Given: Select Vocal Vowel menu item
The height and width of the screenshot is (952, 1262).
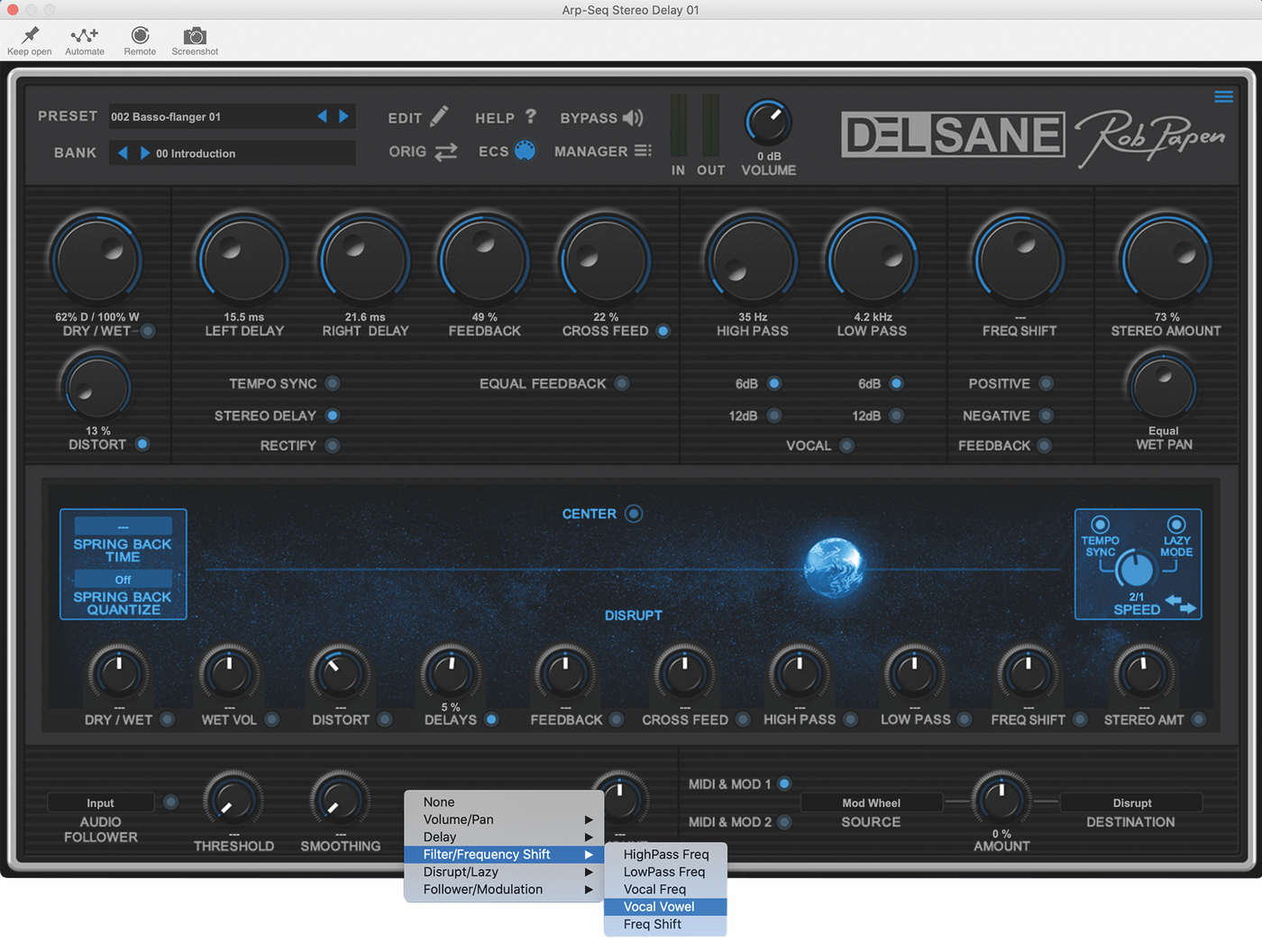Looking at the screenshot, I should 665,907.
